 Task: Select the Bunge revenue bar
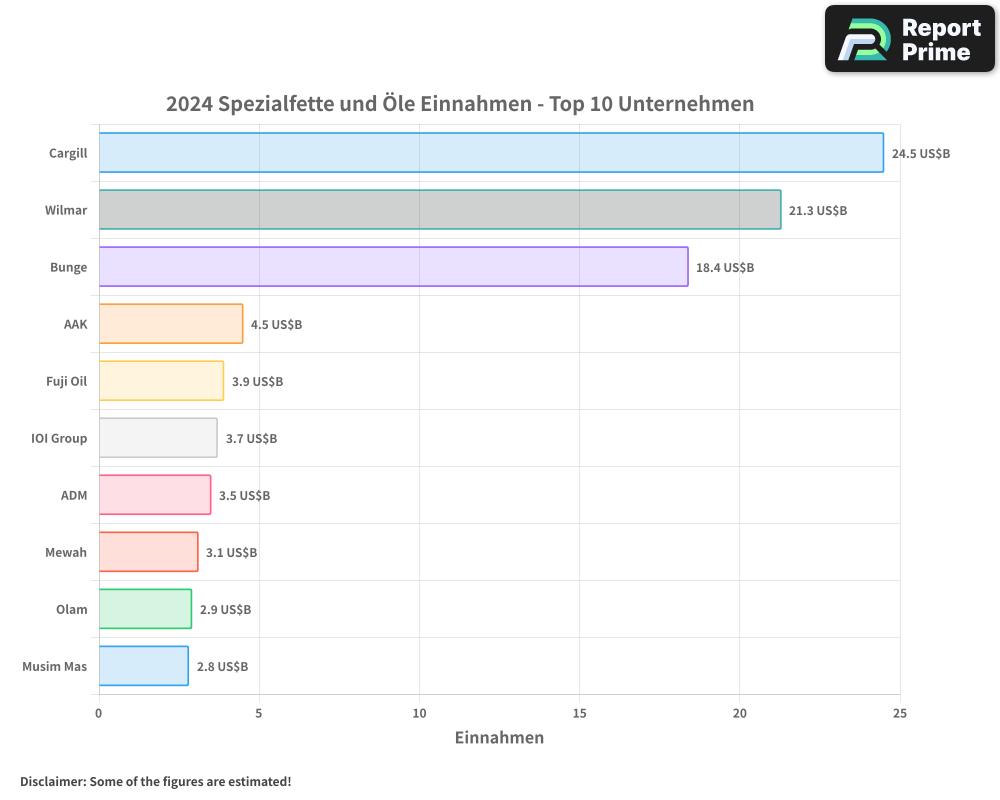point(392,267)
